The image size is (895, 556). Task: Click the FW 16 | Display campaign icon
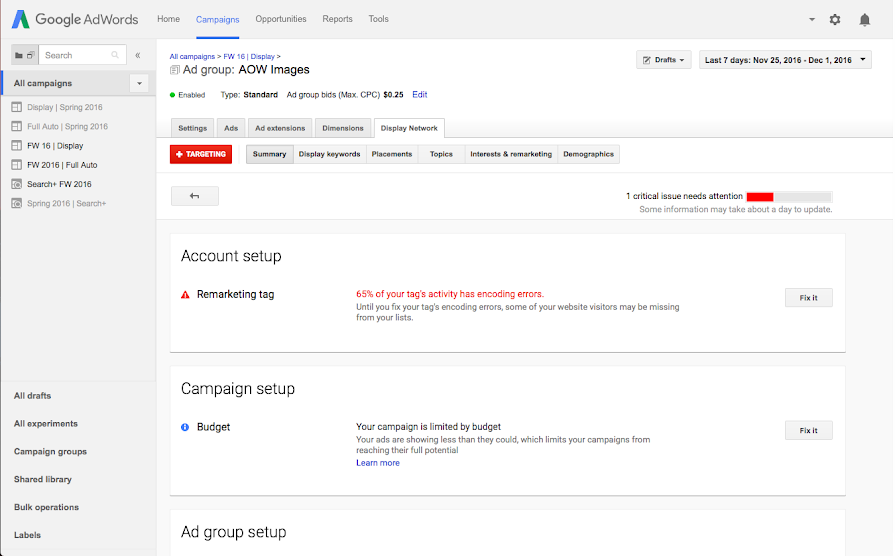pyautogui.click(x=17, y=146)
